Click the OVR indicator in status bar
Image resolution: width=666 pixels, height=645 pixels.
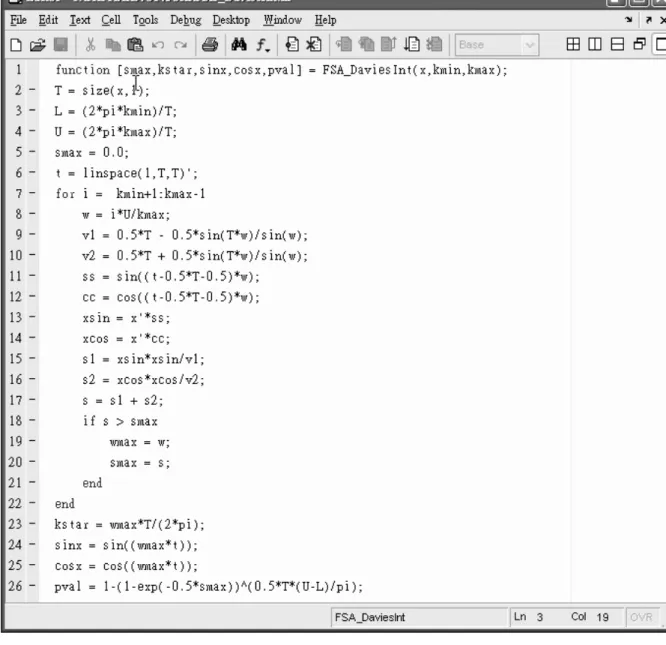641,617
